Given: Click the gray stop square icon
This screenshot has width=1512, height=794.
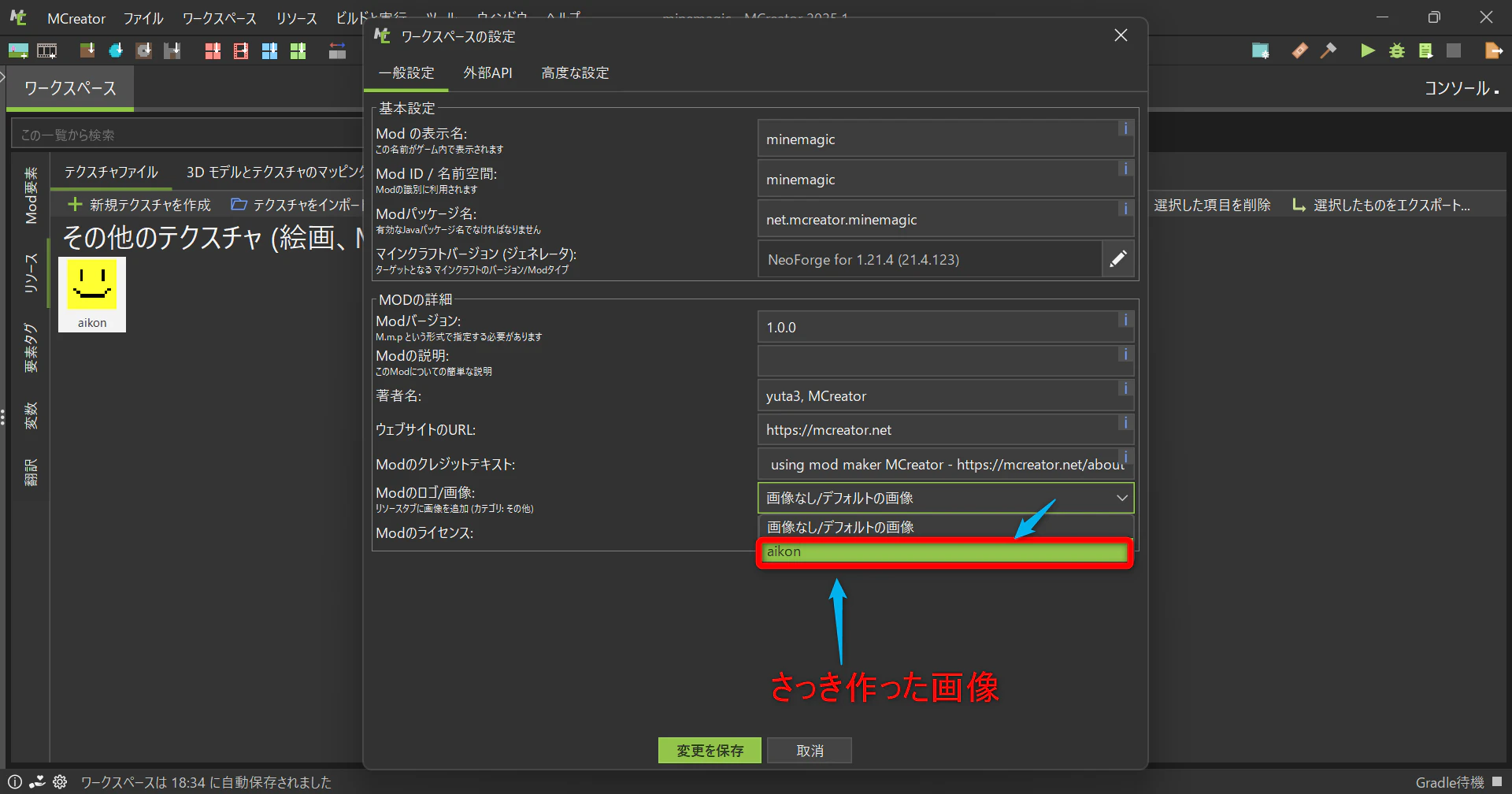Looking at the screenshot, I should (1454, 51).
